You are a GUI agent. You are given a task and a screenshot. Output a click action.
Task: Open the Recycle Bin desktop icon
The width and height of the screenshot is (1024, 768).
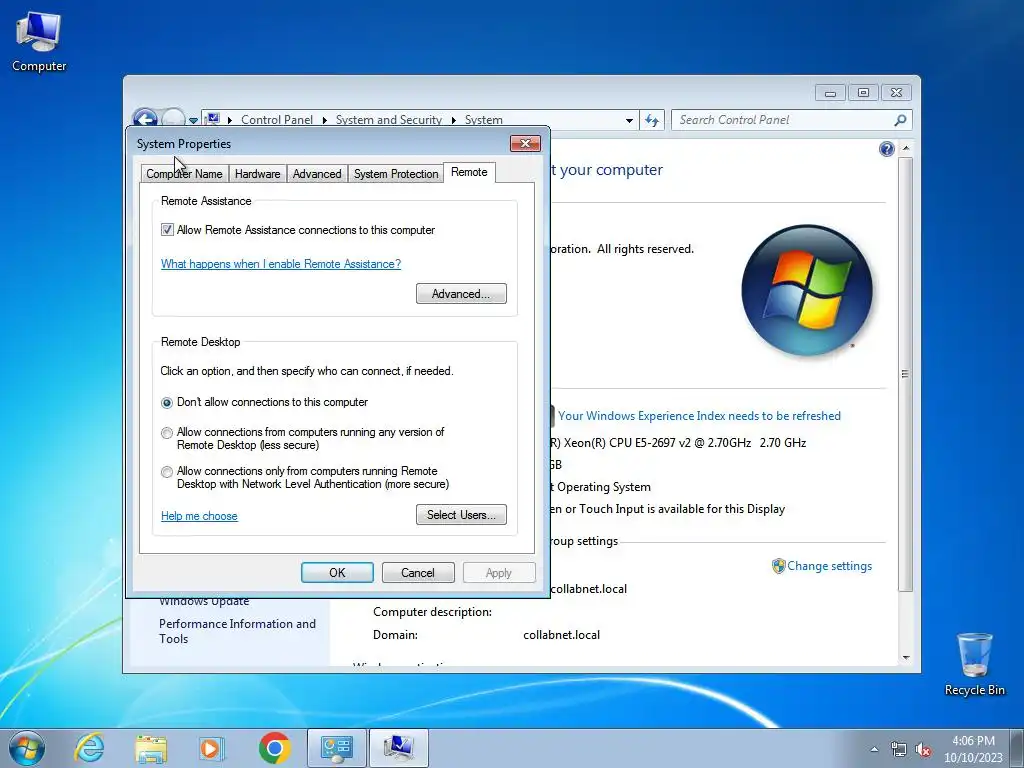click(974, 664)
